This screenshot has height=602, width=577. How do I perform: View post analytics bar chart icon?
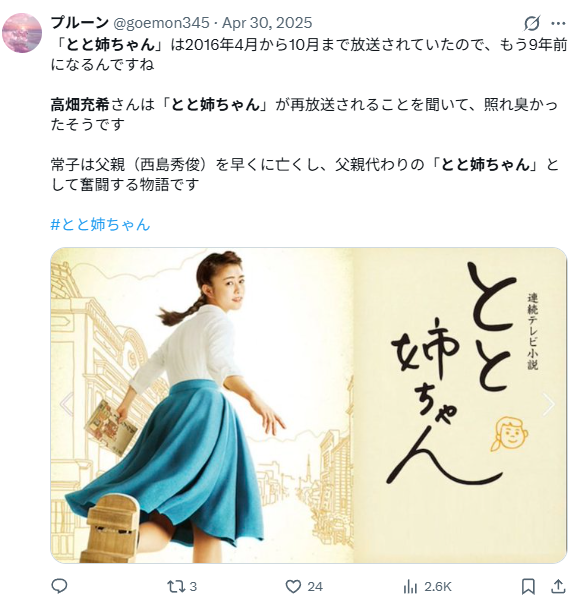410,587
